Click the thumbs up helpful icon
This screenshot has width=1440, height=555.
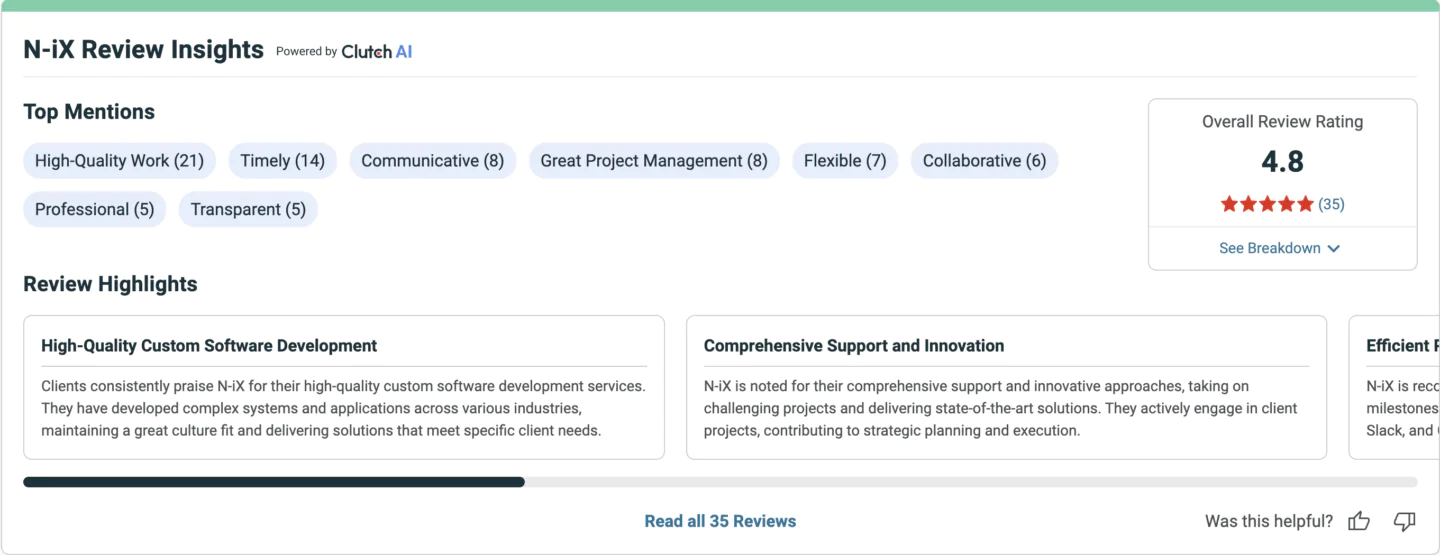(1359, 521)
